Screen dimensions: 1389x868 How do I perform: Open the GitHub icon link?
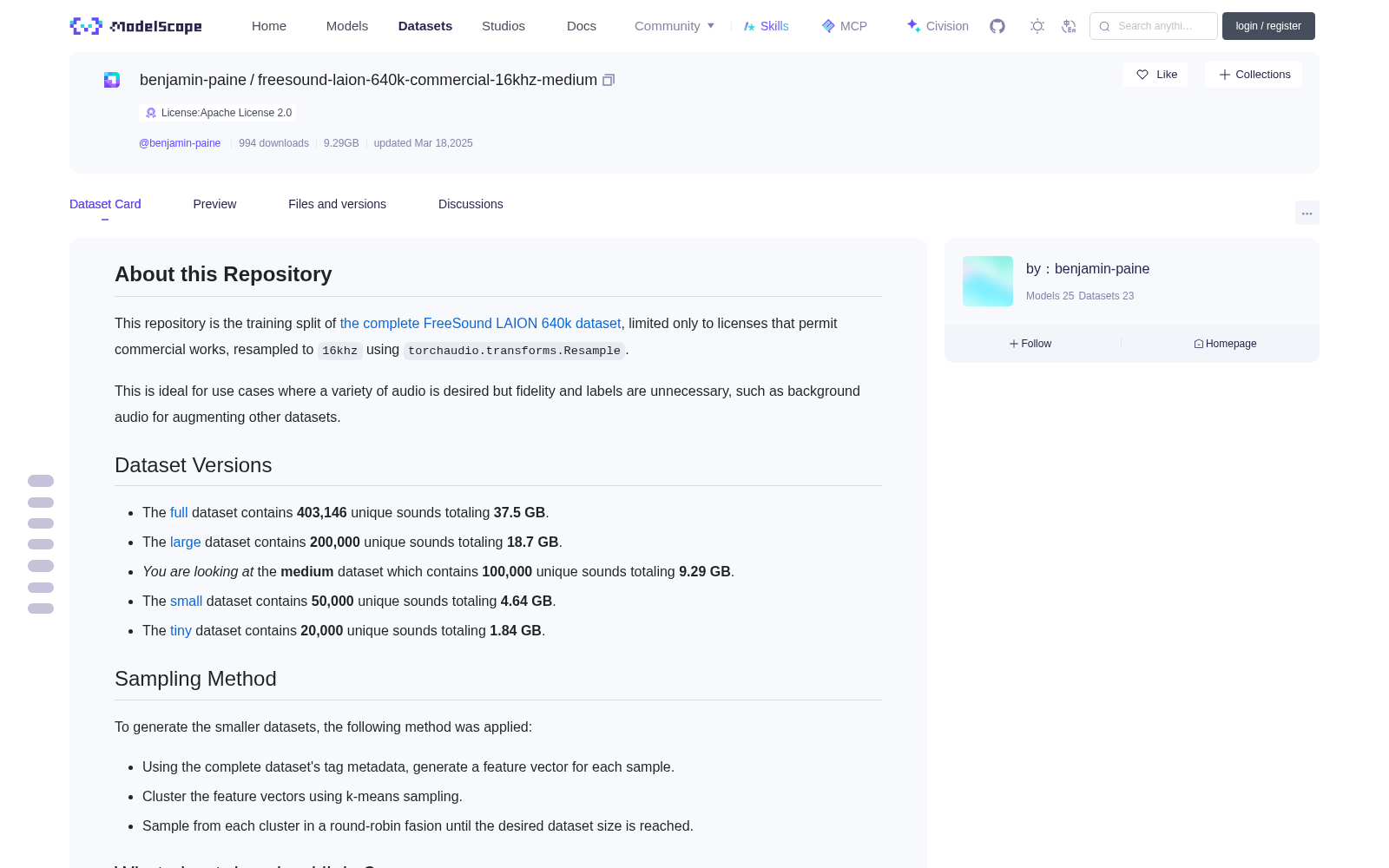click(x=997, y=26)
